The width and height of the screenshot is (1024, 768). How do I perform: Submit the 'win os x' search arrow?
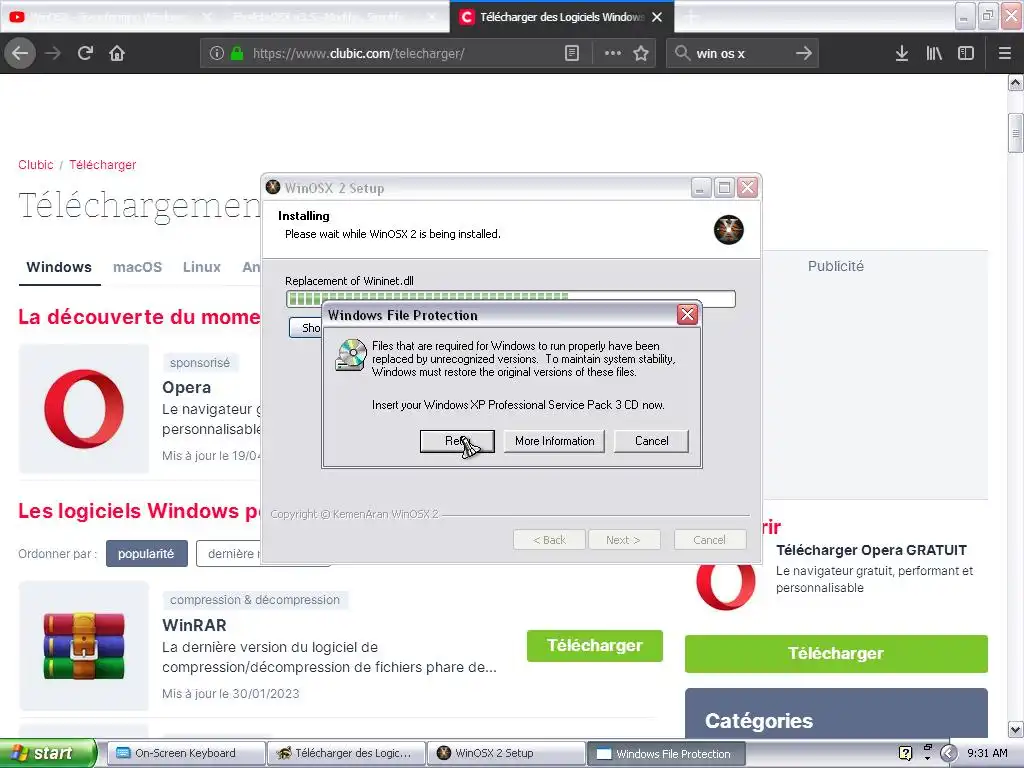pos(804,53)
